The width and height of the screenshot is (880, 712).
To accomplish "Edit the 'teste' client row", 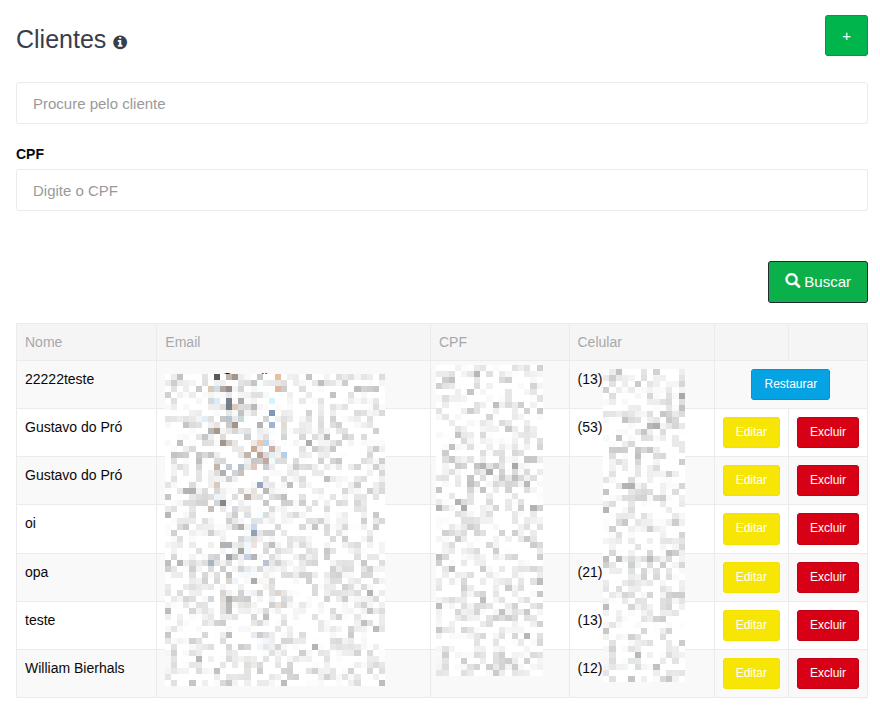I will tap(751, 625).
